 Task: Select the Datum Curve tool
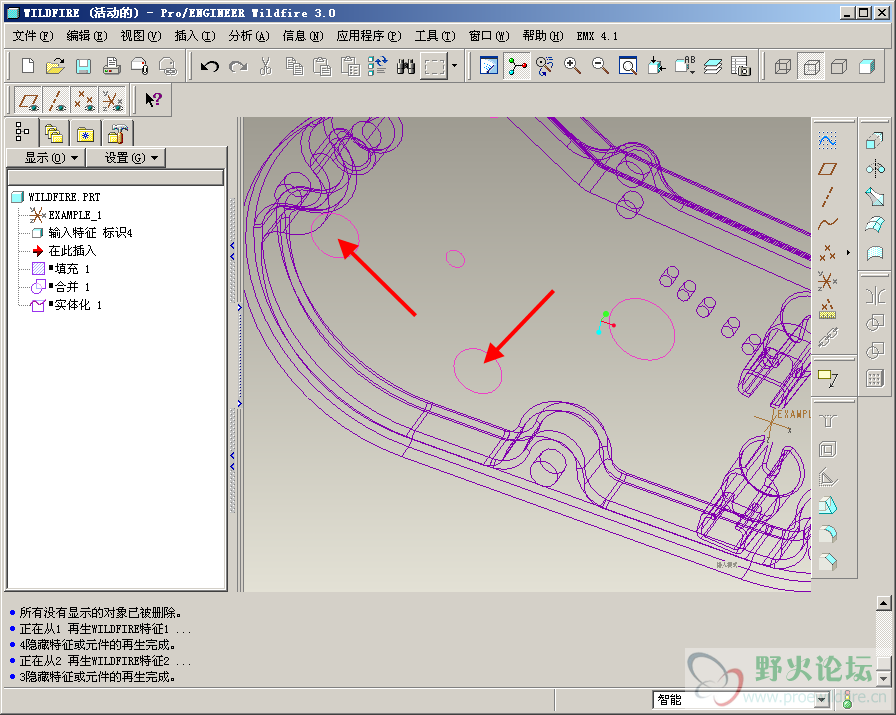click(827, 224)
